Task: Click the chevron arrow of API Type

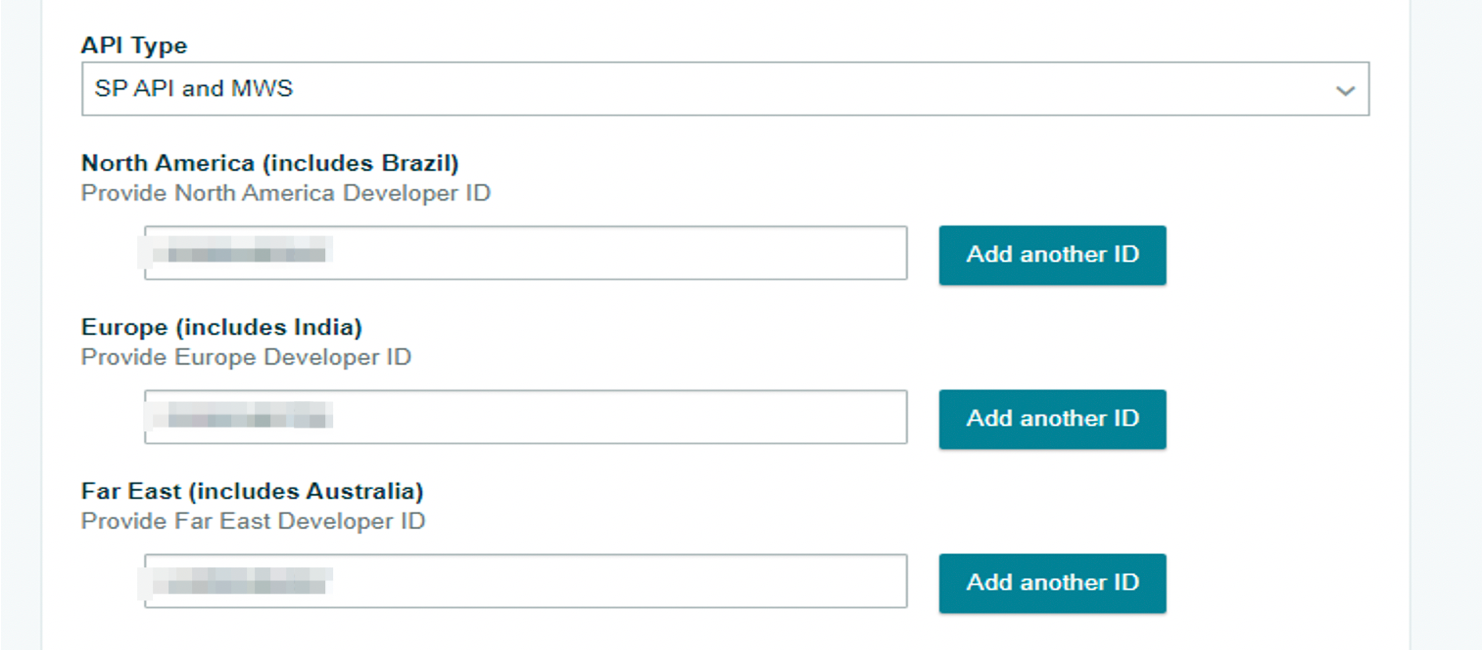Action: 1345,91
